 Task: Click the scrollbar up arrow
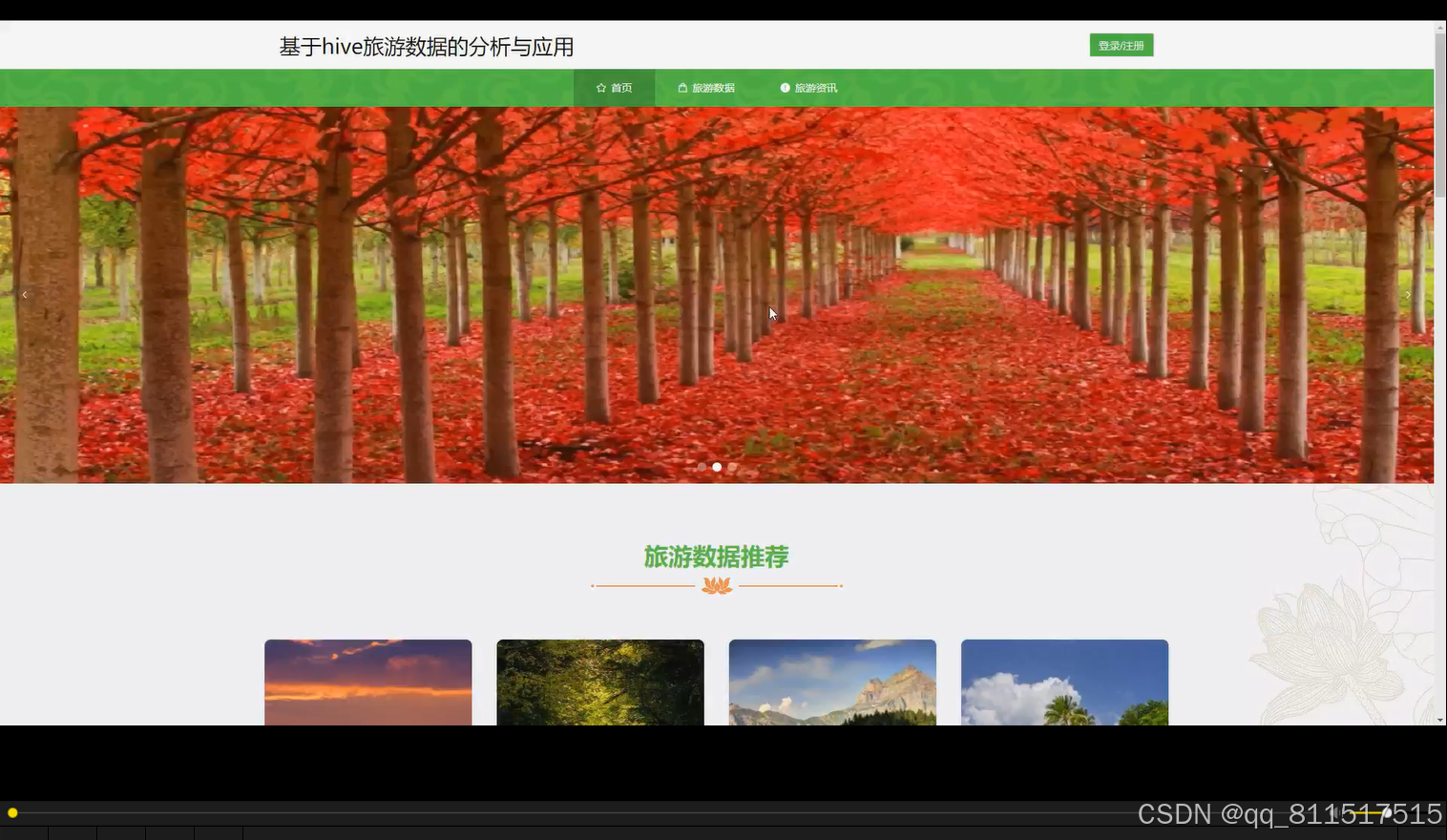(1437, 28)
